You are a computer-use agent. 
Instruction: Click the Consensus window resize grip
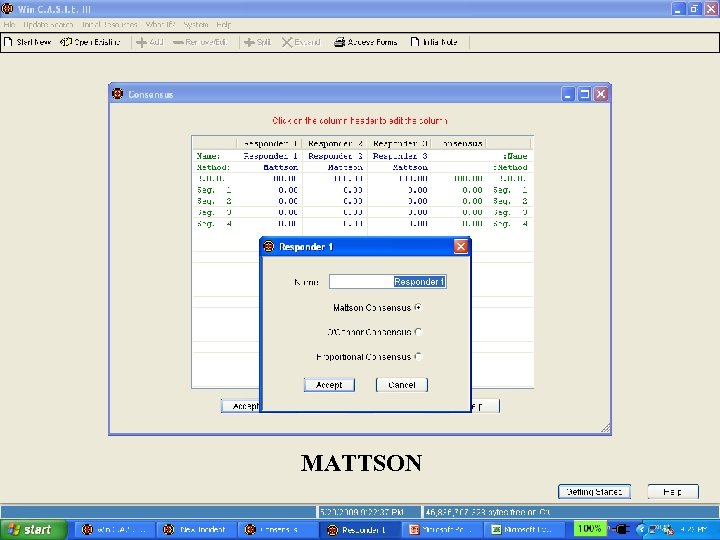click(606, 428)
